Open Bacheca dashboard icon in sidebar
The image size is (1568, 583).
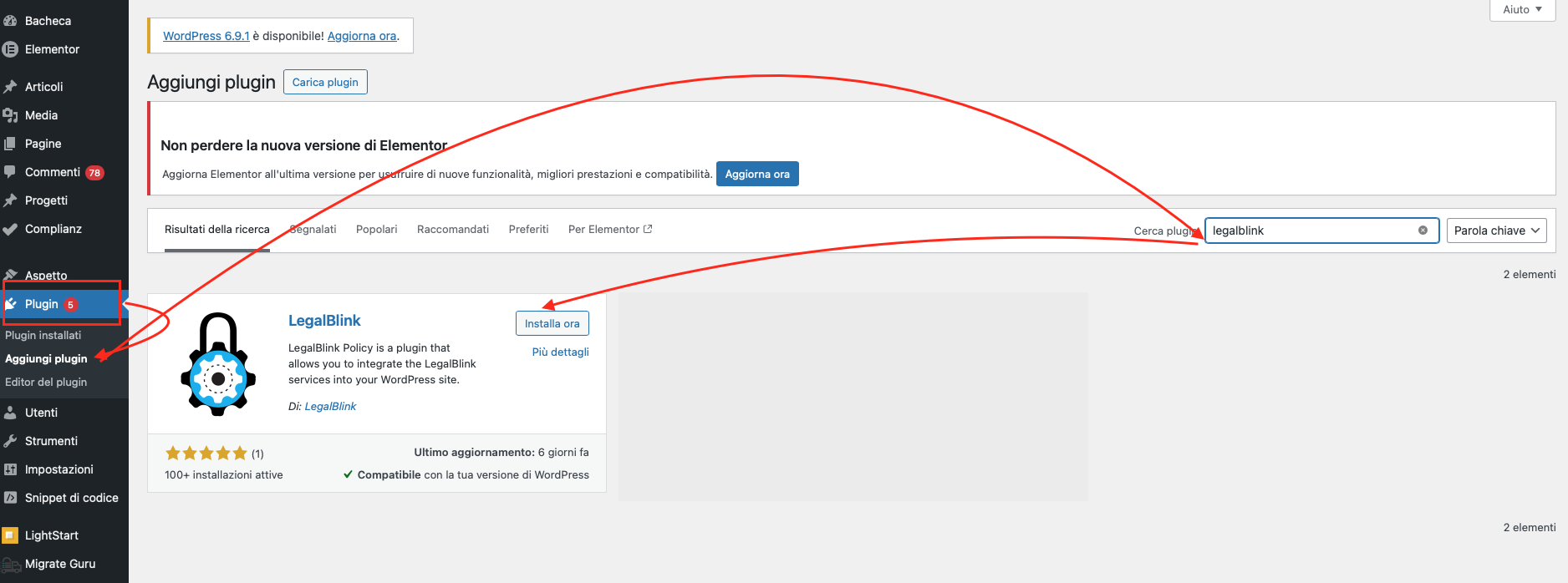pos(10,21)
